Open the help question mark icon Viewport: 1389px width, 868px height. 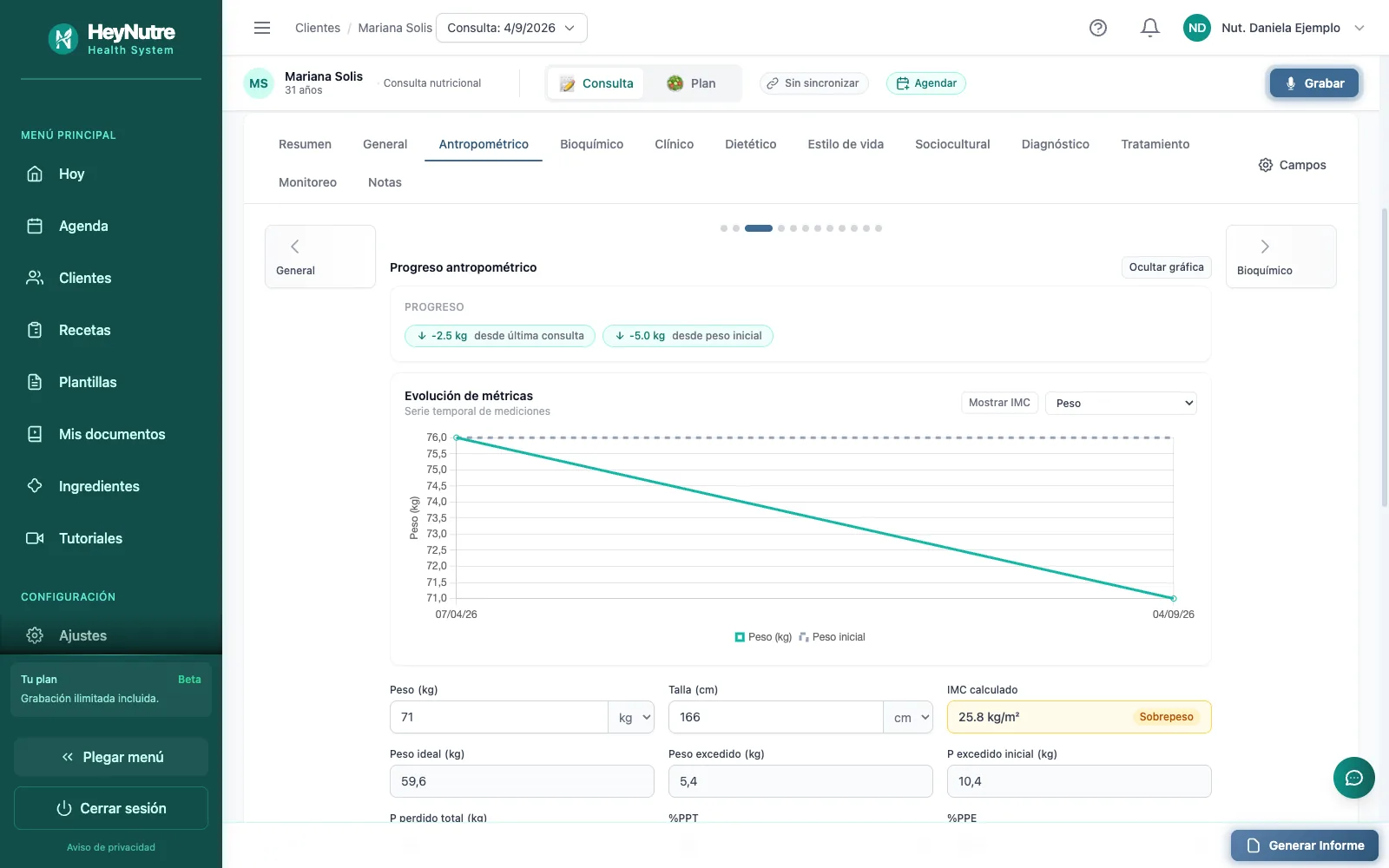[1098, 28]
